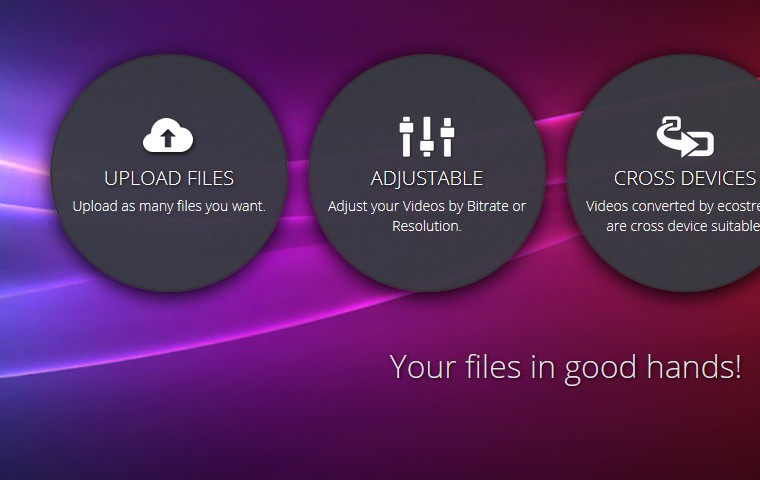Select the ADJUSTABLE heading
This screenshot has width=760, height=480.
tap(427, 179)
